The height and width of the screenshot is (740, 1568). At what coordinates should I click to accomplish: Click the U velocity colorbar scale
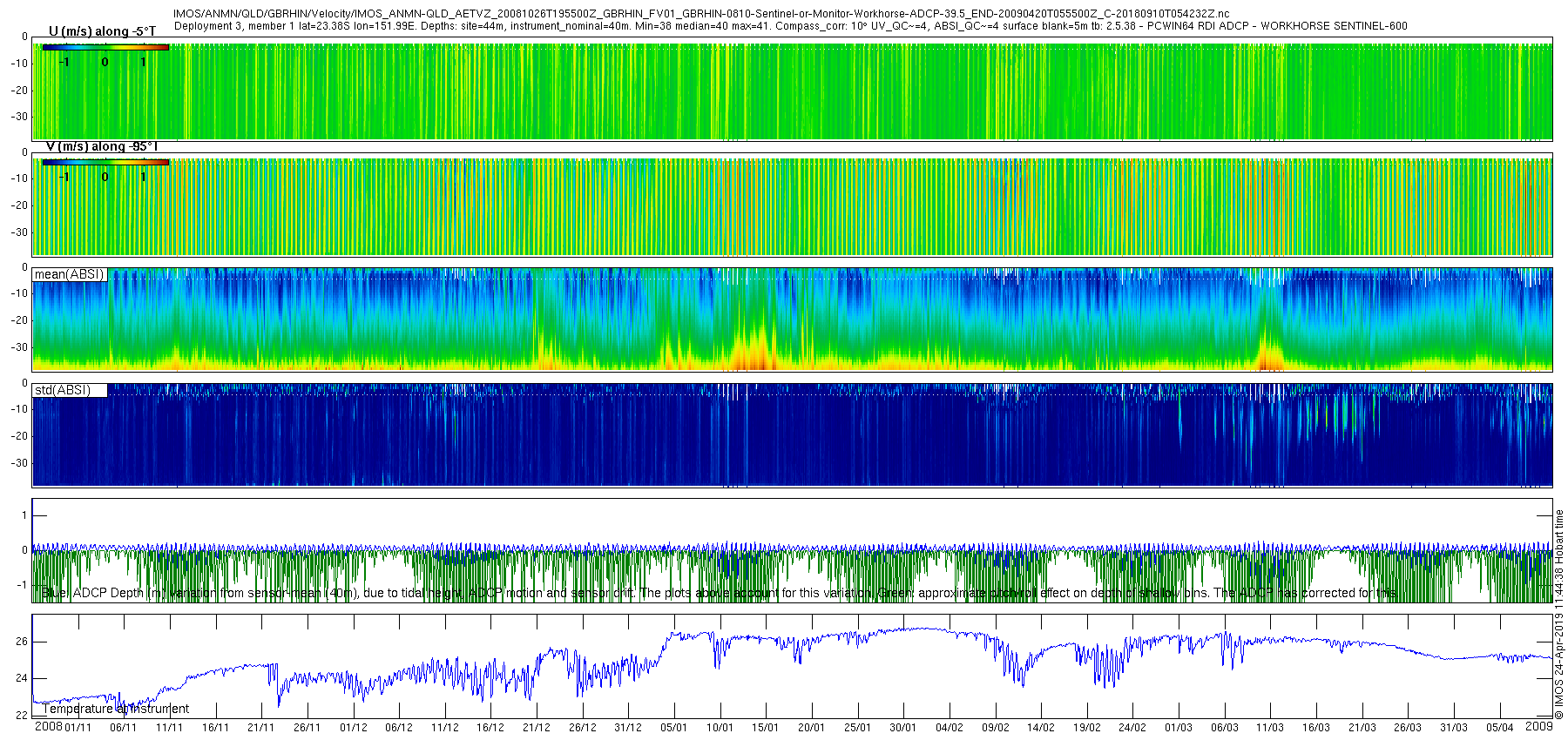105,47
